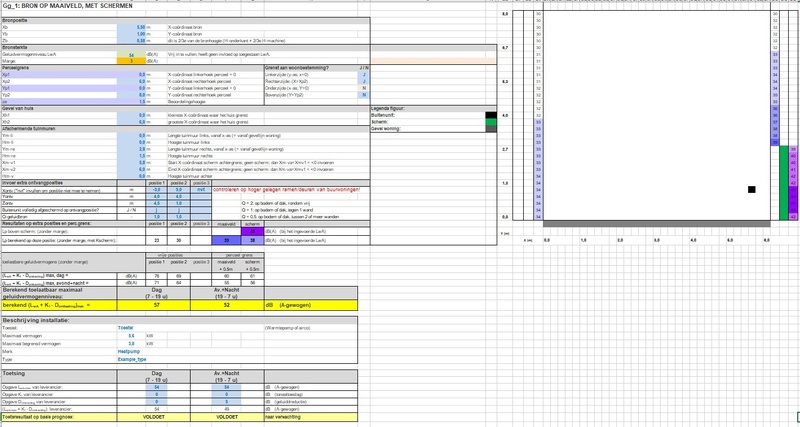Click the Onderzijde J/N cell showing N
Screen dimensions: 800x427
[364, 88]
